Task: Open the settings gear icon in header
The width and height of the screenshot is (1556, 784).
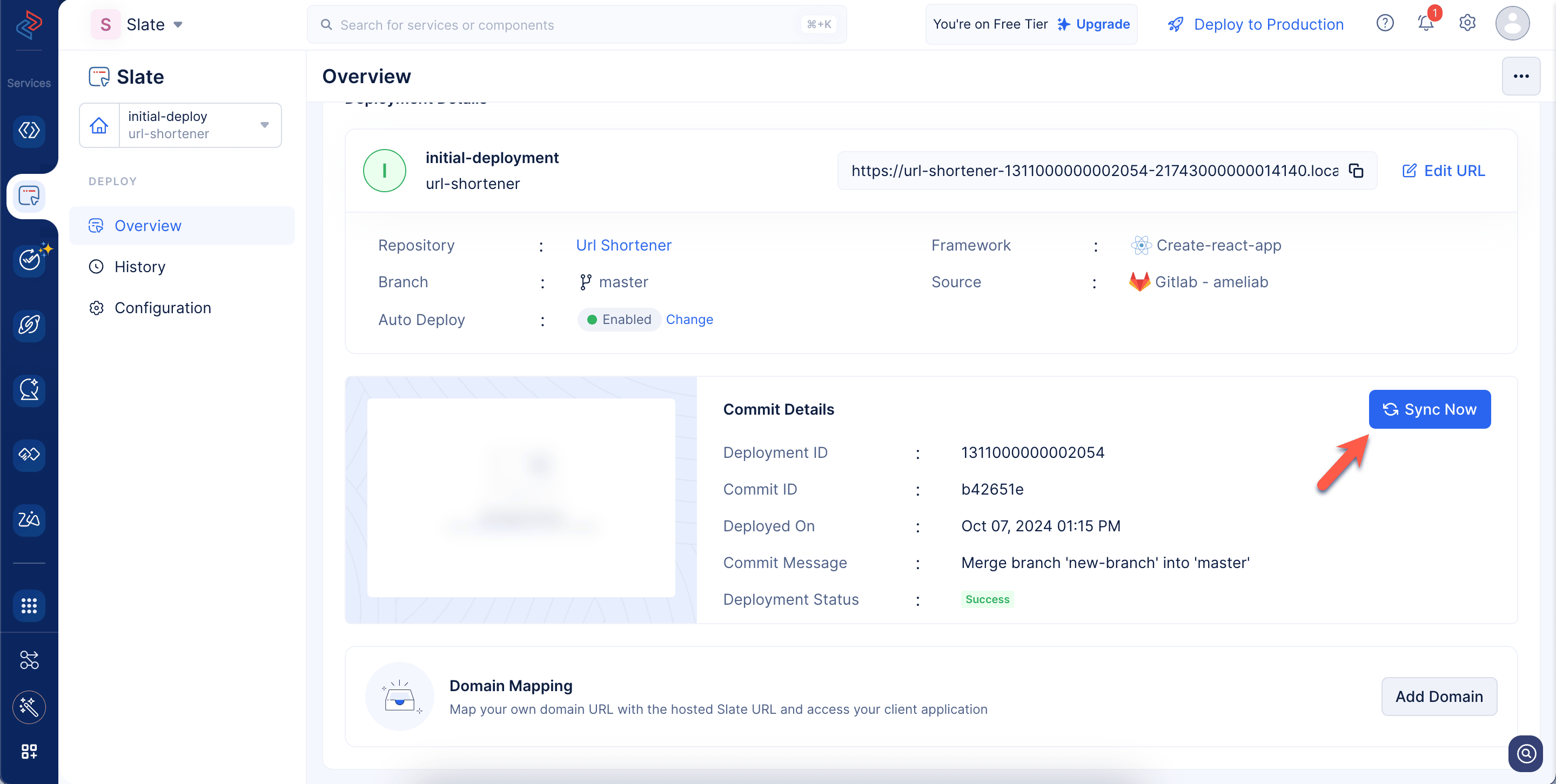Action: (x=1467, y=24)
